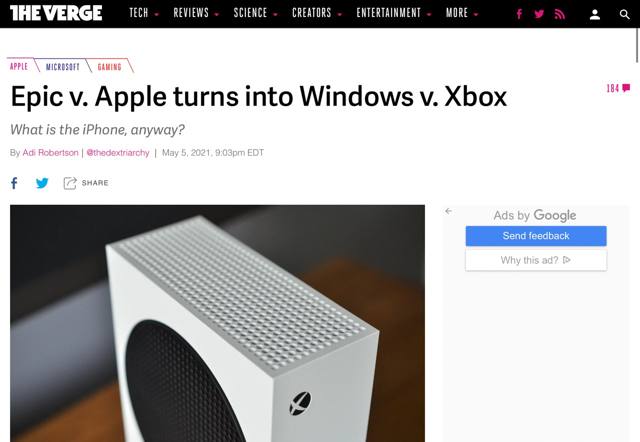Screen dimensions: 640x442
Task: Click the Xbox console article image
Action: [x=217, y=323]
